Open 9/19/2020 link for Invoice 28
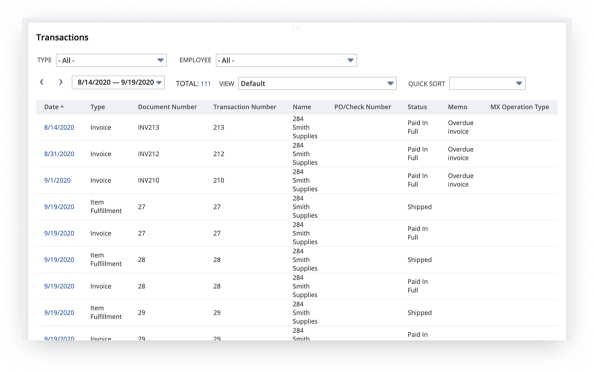 [59, 286]
